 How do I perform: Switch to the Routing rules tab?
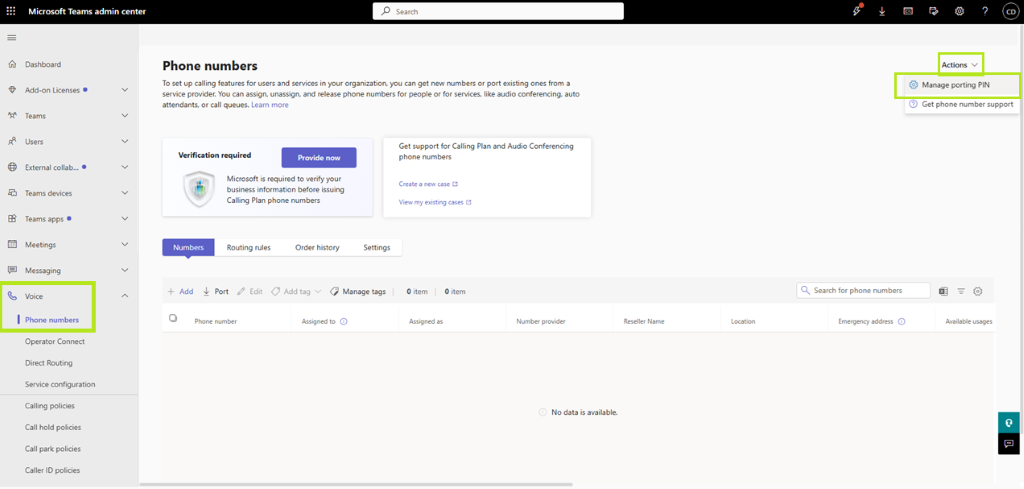point(249,247)
